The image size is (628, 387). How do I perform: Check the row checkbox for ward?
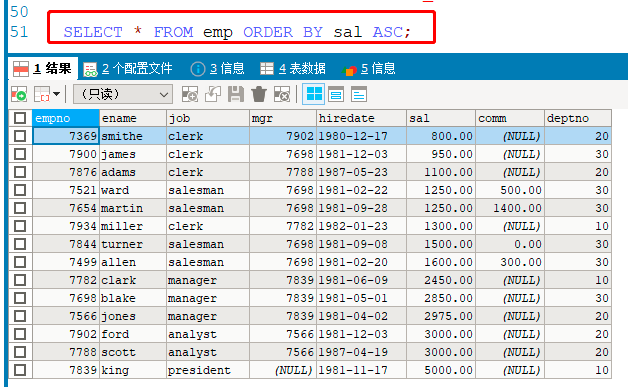point(20,190)
